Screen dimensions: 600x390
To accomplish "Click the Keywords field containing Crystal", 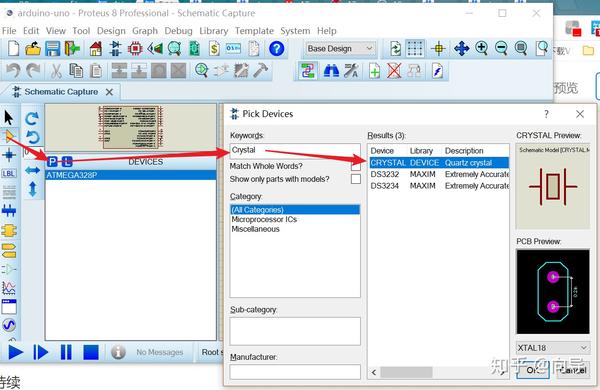I will (x=295, y=150).
